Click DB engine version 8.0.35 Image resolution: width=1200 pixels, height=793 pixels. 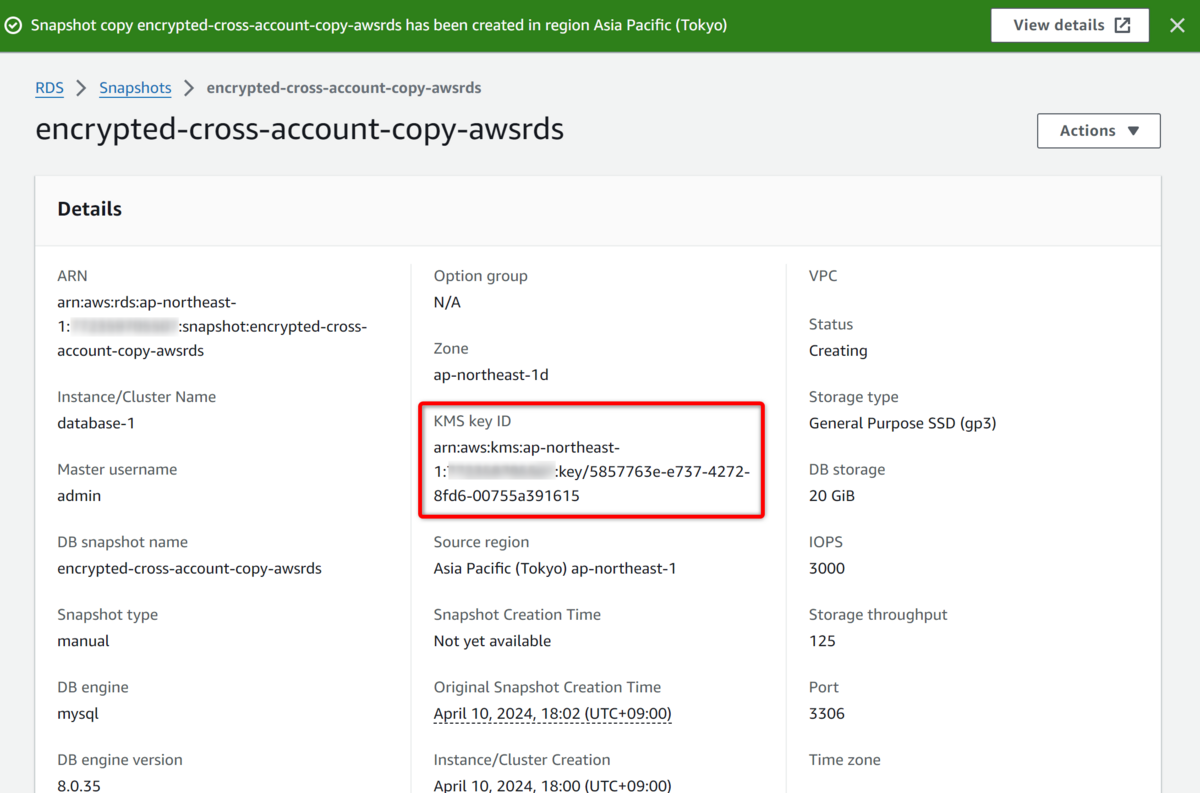click(x=79, y=785)
